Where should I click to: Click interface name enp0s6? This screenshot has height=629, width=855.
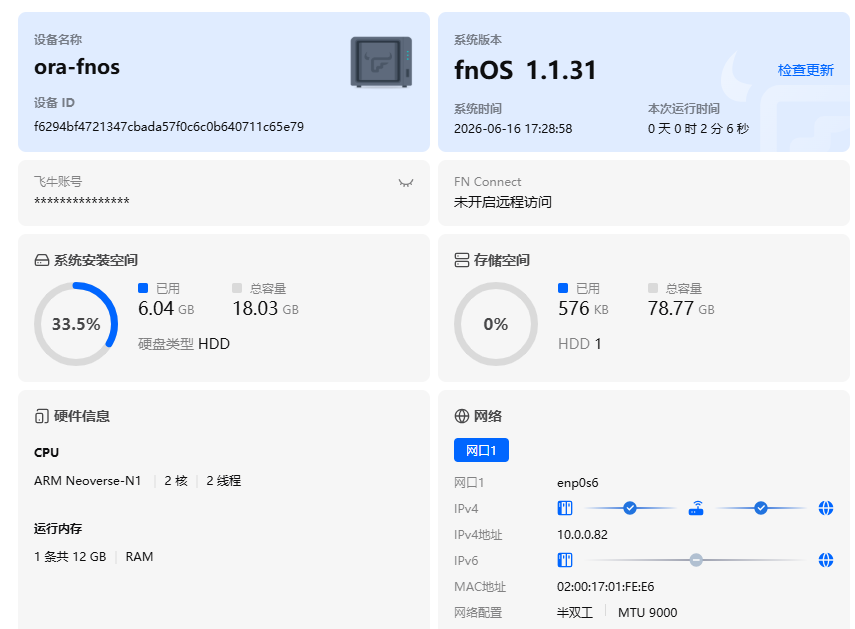577,483
